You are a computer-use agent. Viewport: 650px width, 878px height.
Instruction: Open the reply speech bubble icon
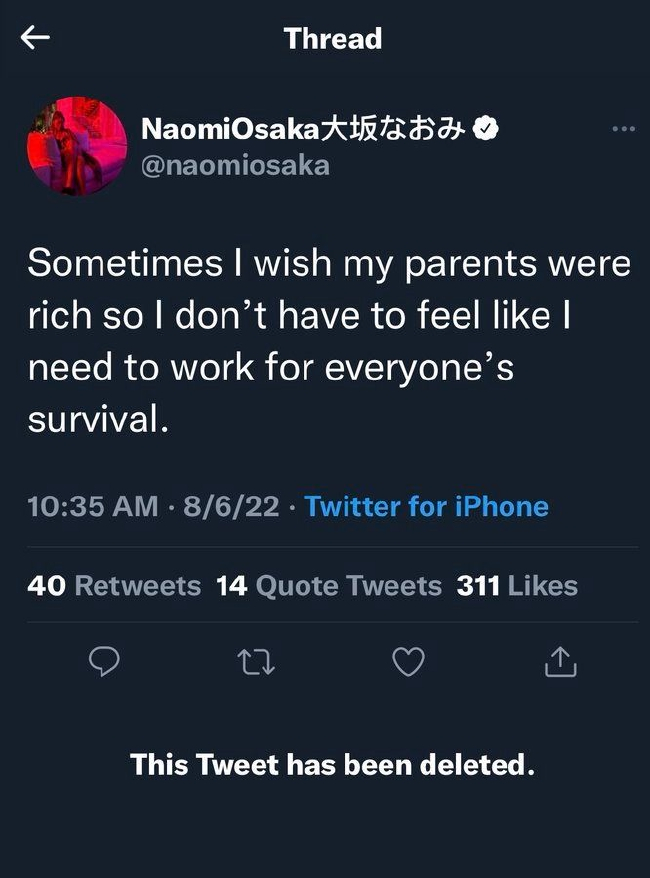pyautogui.click(x=105, y=661)
